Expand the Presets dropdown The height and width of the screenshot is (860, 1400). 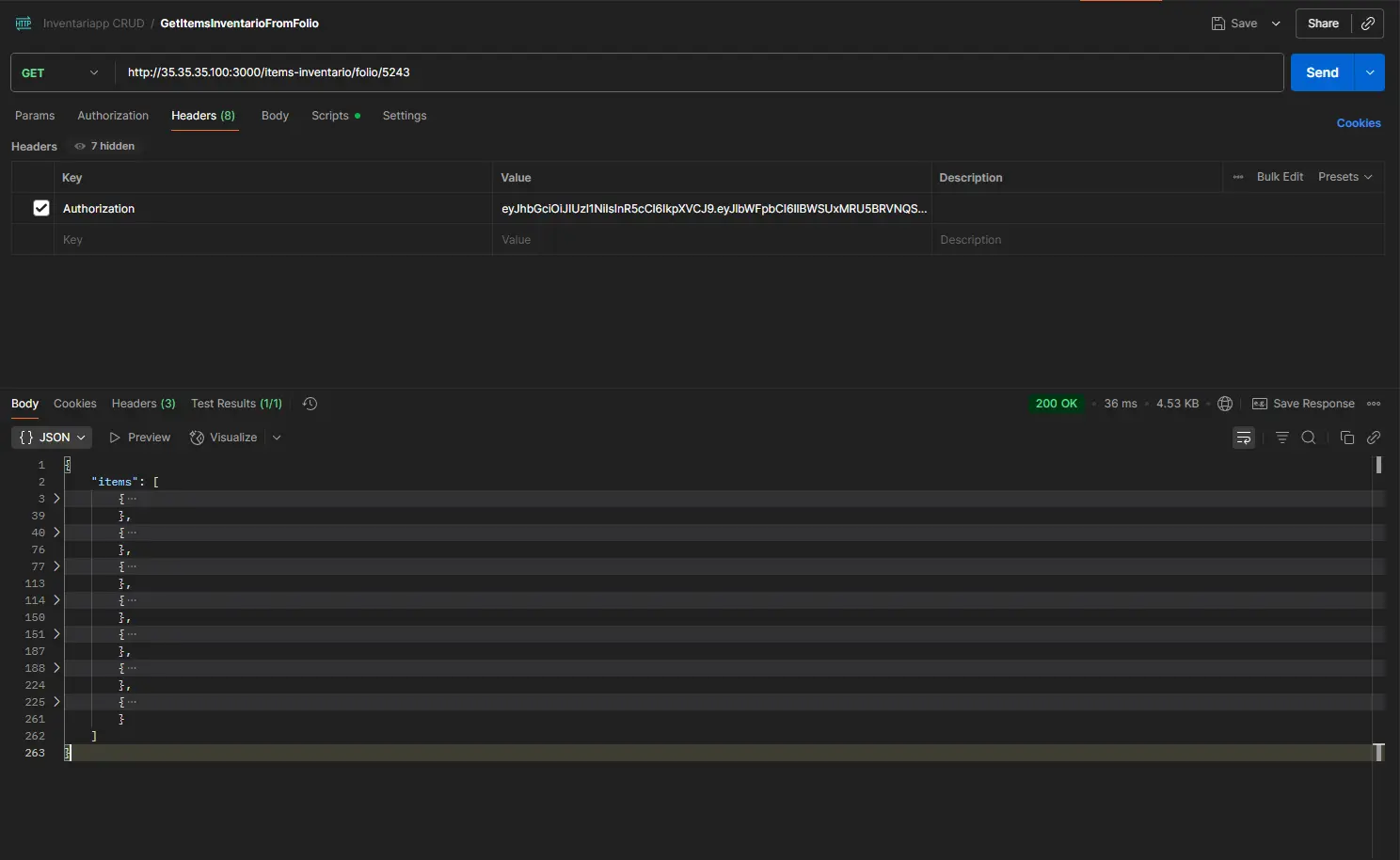(x=1344, y=177)
